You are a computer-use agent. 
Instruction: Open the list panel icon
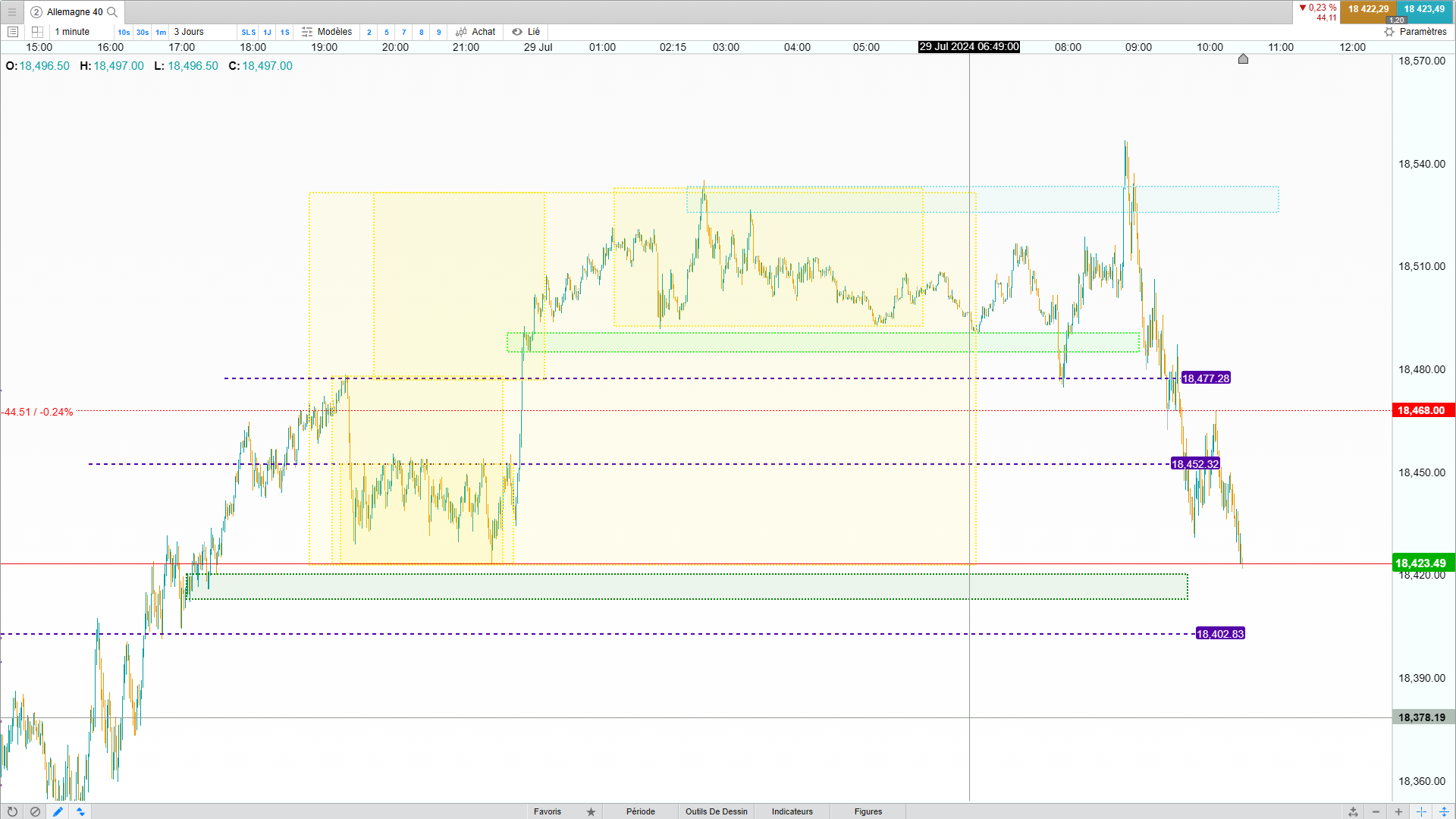click(13, 32)
